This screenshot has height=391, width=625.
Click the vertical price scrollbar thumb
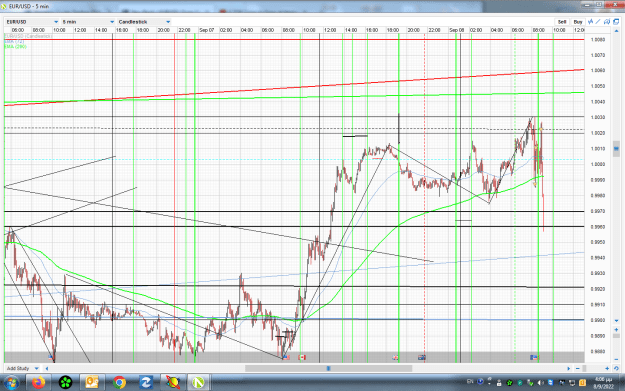point(616,149)
